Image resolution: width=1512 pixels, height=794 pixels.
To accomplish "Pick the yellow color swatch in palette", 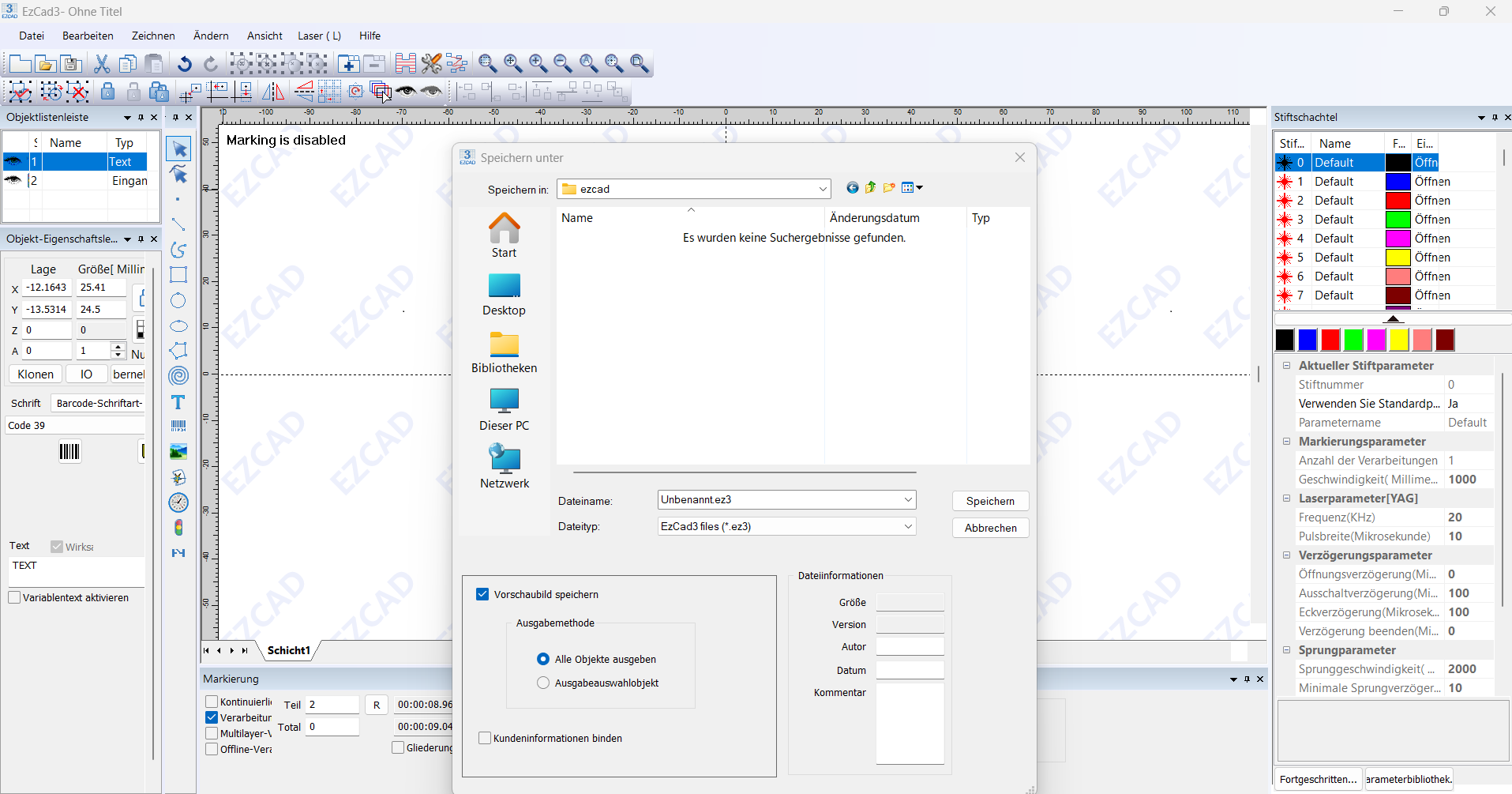I will click(1399, 340).
